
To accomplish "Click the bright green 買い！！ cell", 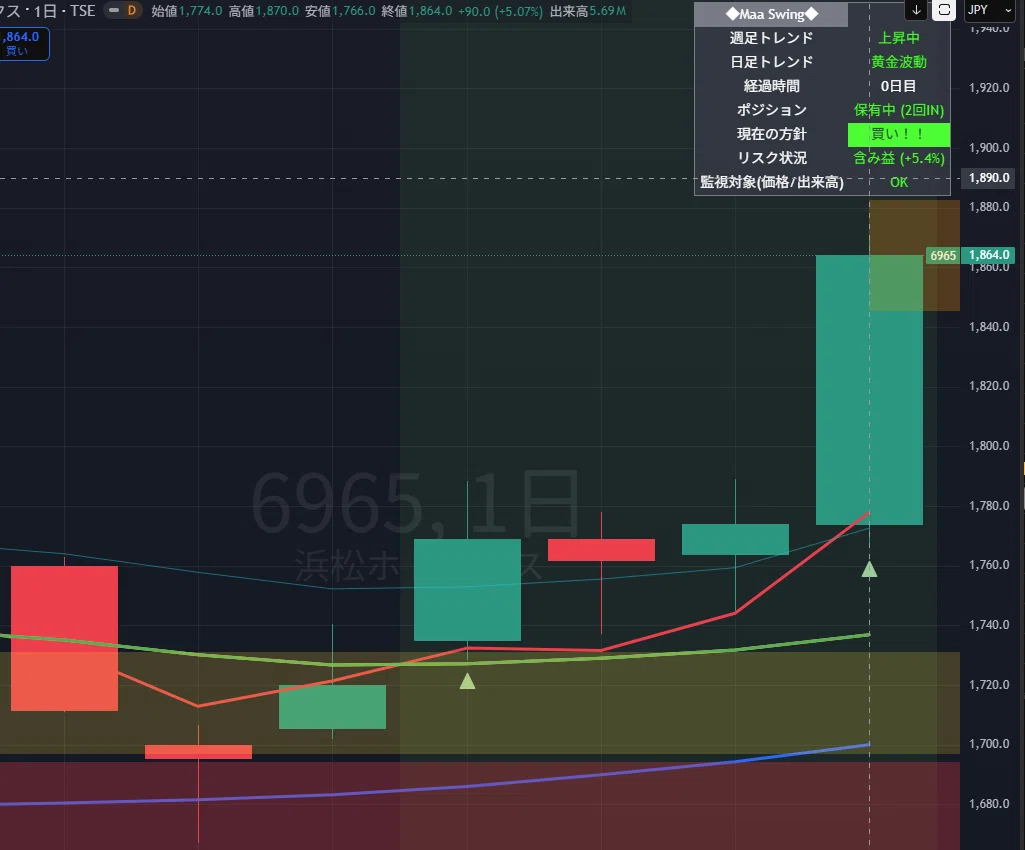I will (x=899, y=135).
